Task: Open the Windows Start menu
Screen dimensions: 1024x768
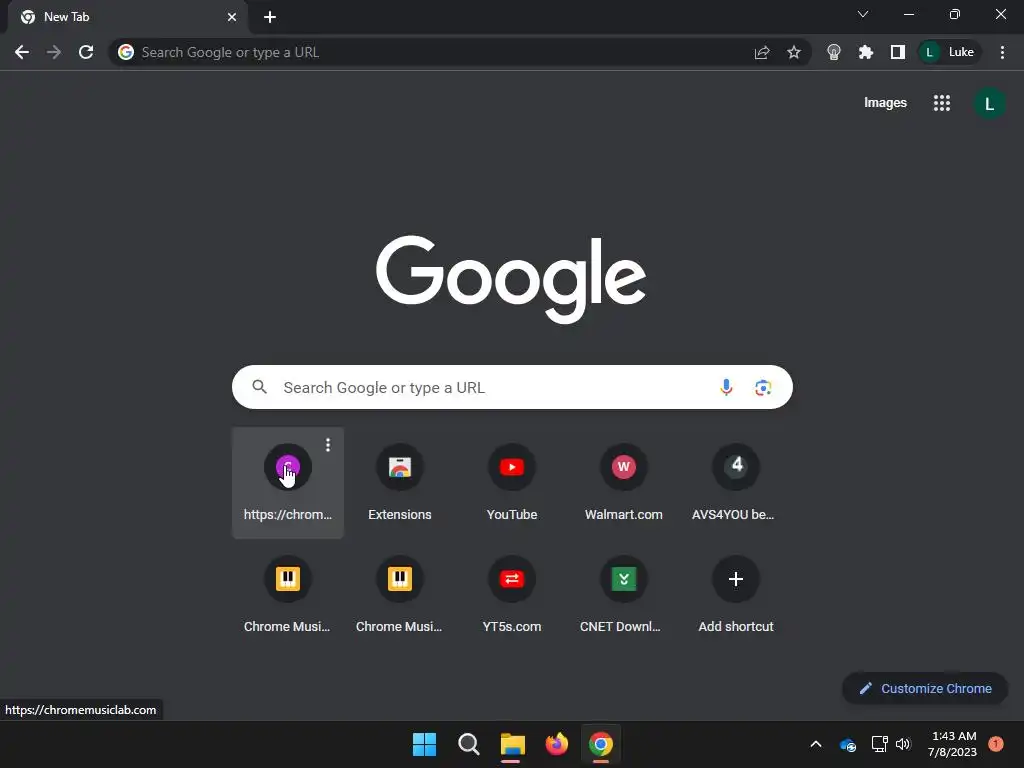Action: click(424, 744)
